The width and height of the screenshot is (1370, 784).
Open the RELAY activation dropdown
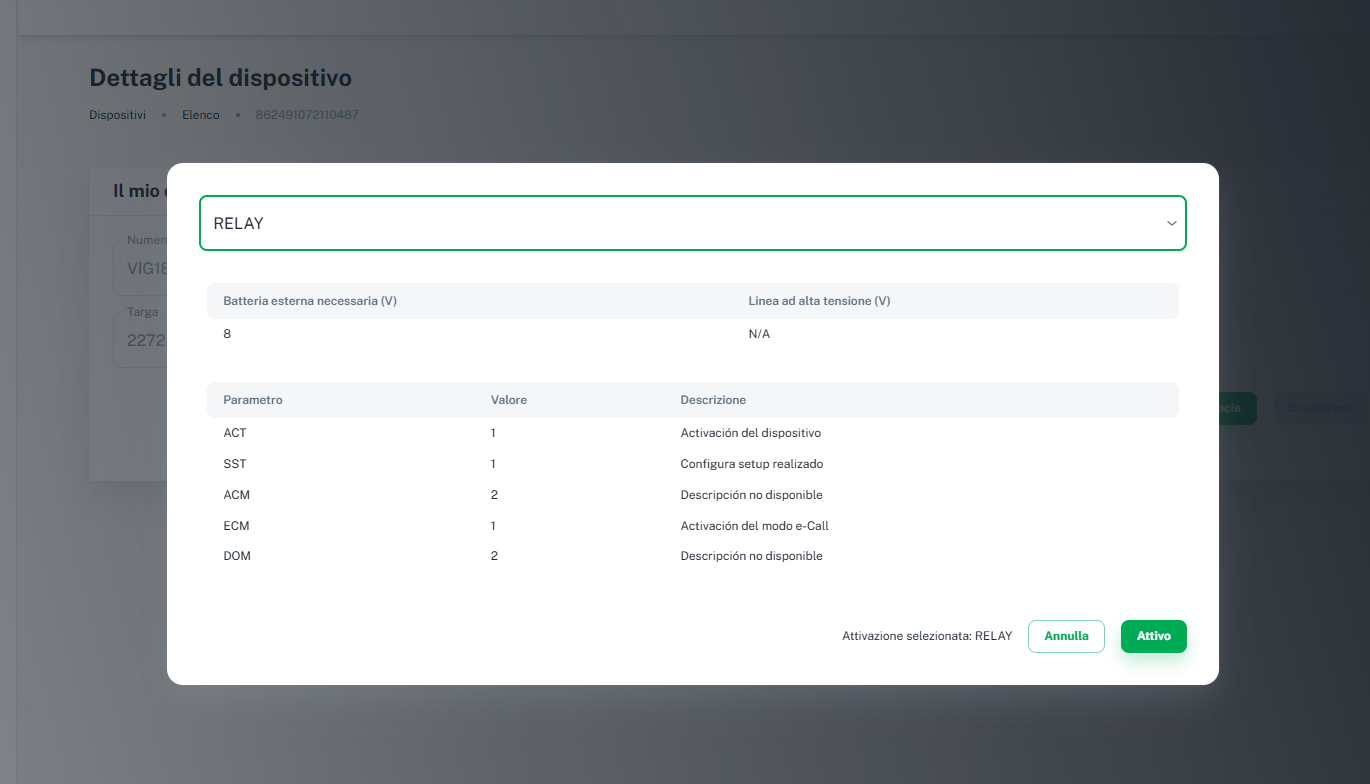(x=692, y=223)
